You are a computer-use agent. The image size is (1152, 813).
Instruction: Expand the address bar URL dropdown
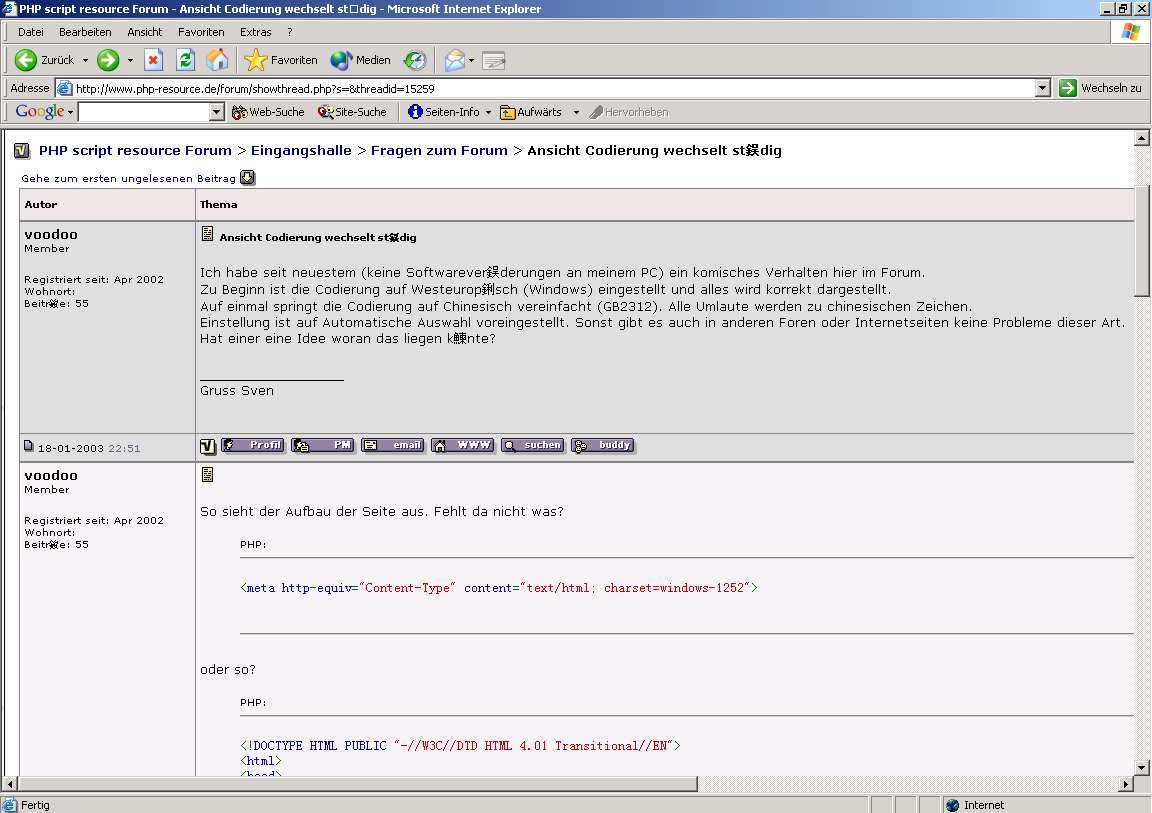click(1042, 88)
